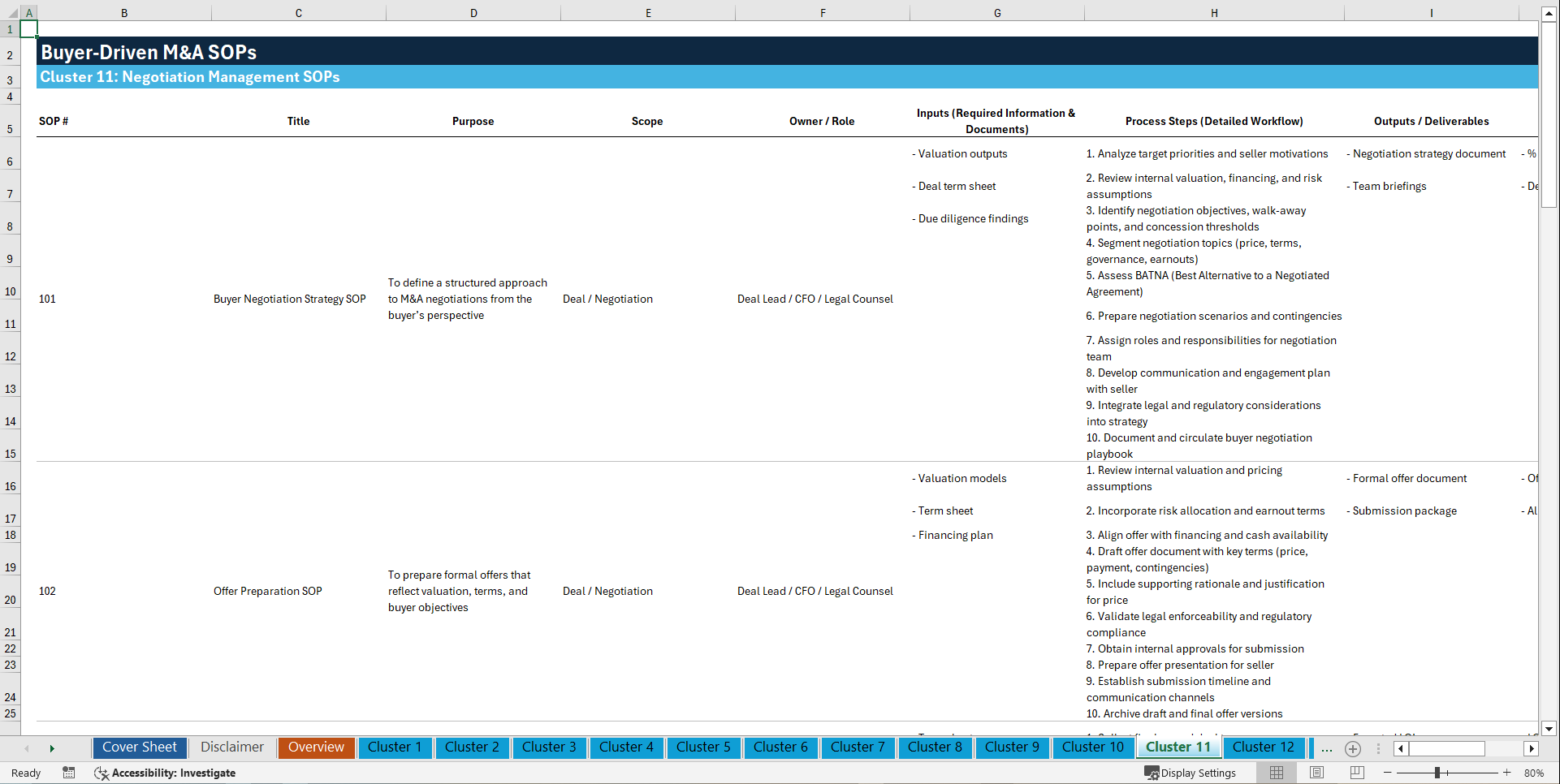The height and width of the screenshot is (784, 1560).
Task: Zoom in using the plus control
Action: coord(1507,773)
